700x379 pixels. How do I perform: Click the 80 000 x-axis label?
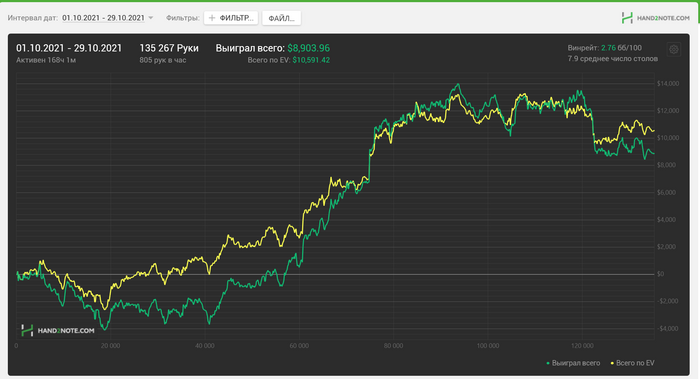[393, 346]
